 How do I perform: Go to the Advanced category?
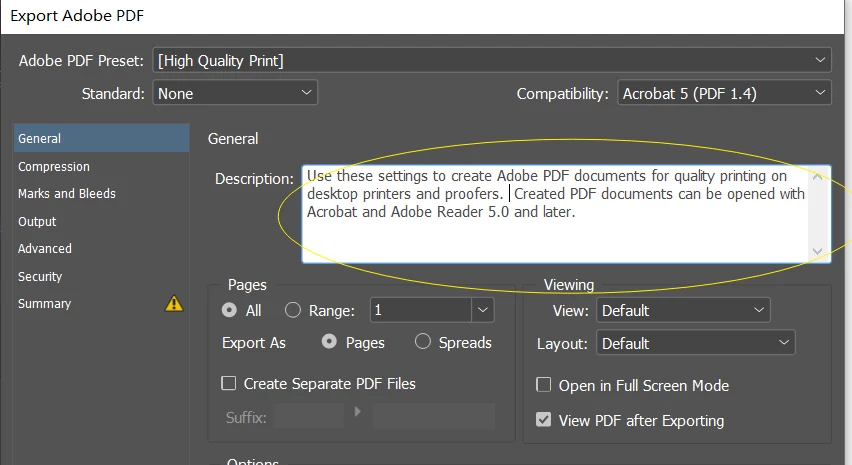click(x=101, y=248)
